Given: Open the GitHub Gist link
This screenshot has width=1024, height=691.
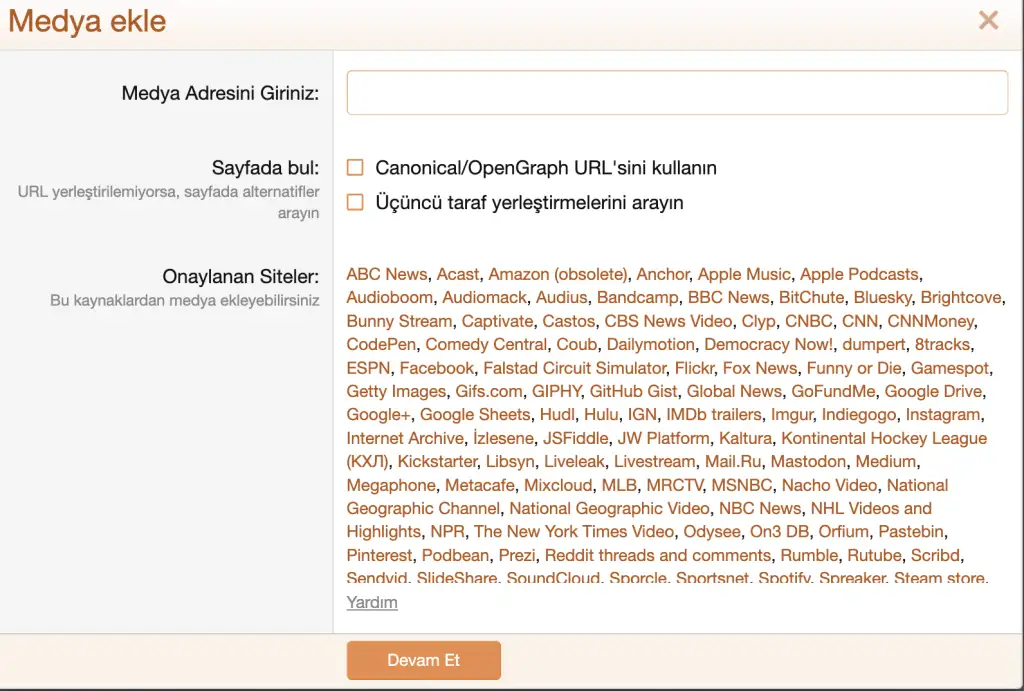Looking at the screenshot, I should coord(633,391).
